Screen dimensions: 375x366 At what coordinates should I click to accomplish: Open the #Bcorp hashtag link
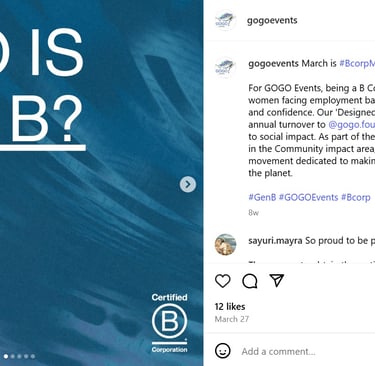pos(356,197)
